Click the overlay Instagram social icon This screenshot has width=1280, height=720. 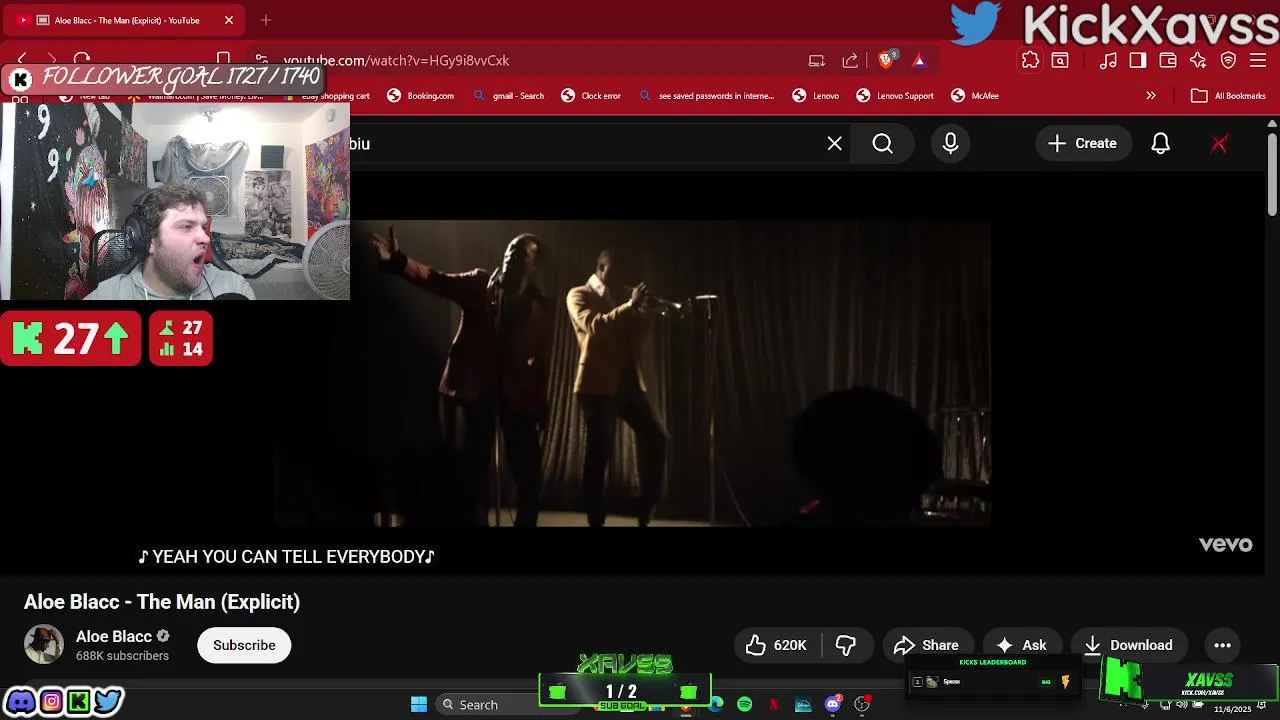51,701
